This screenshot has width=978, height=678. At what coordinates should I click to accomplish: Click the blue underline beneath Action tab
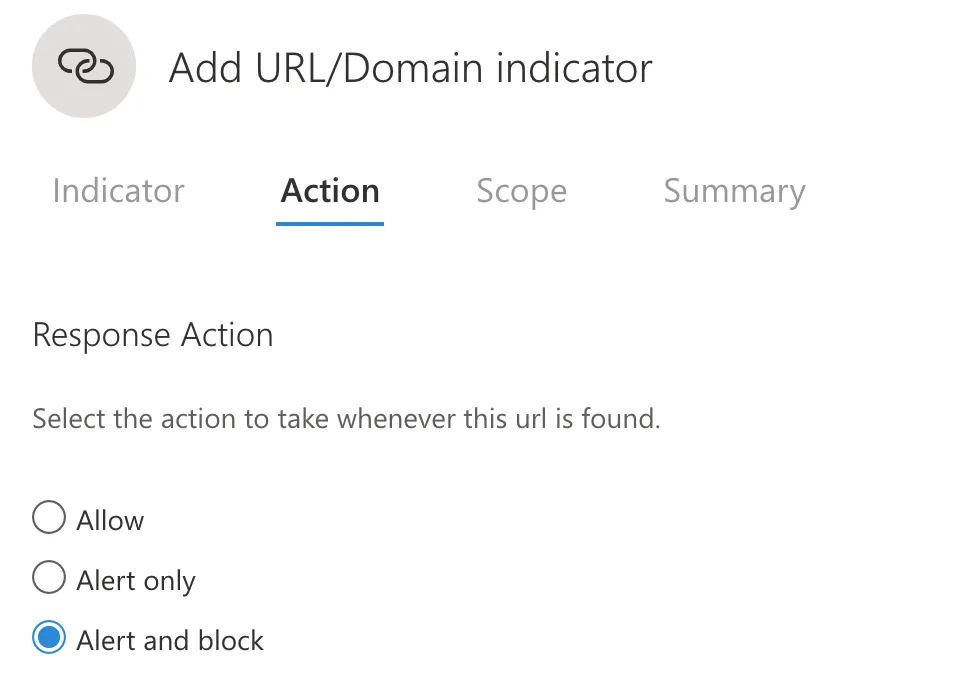(330, 223)
